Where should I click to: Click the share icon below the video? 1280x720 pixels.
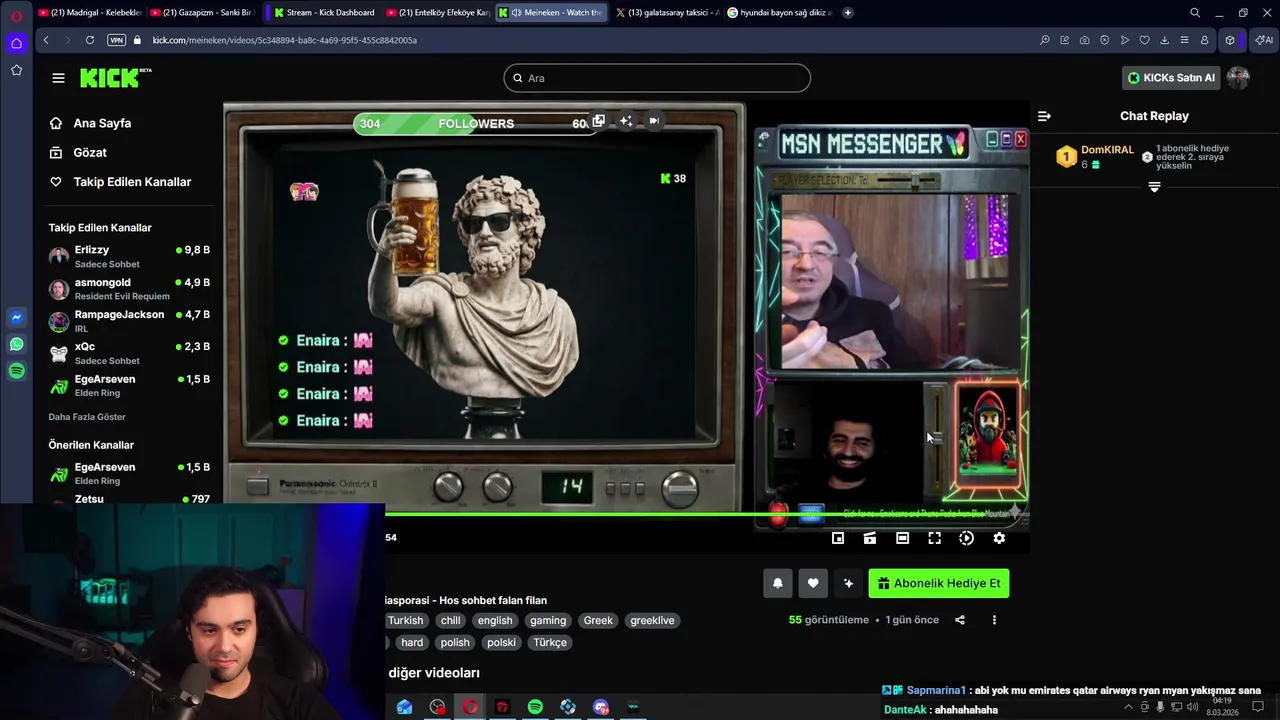pyautogui.click(x=960, y=620)
